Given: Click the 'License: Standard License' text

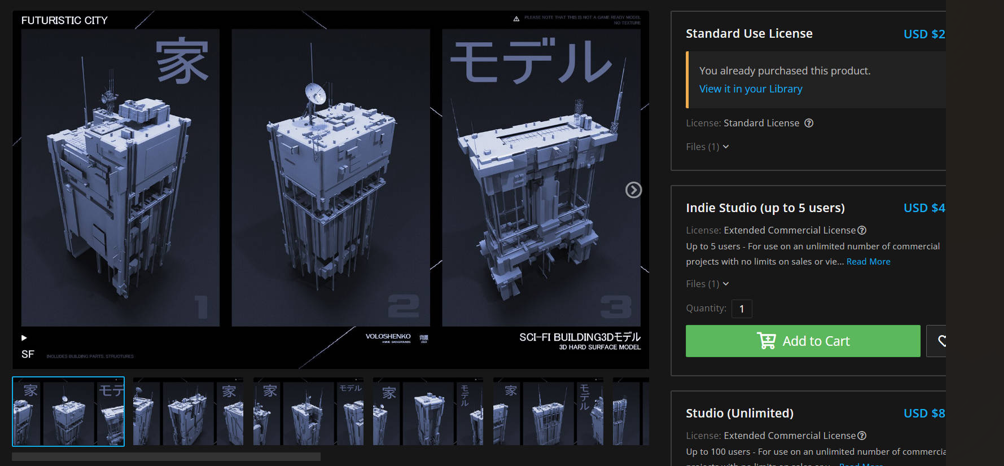Looking at the screenshot, I should pyautogui.click(x=743, y=123).
